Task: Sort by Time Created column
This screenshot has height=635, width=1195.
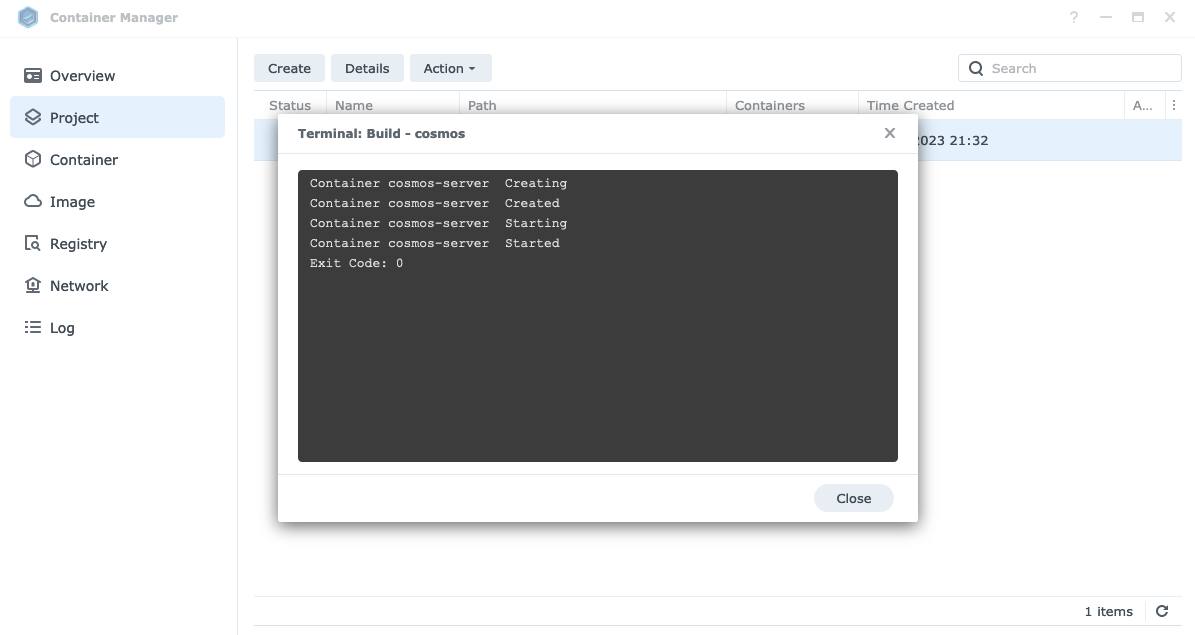Action: tap(910, 105)
